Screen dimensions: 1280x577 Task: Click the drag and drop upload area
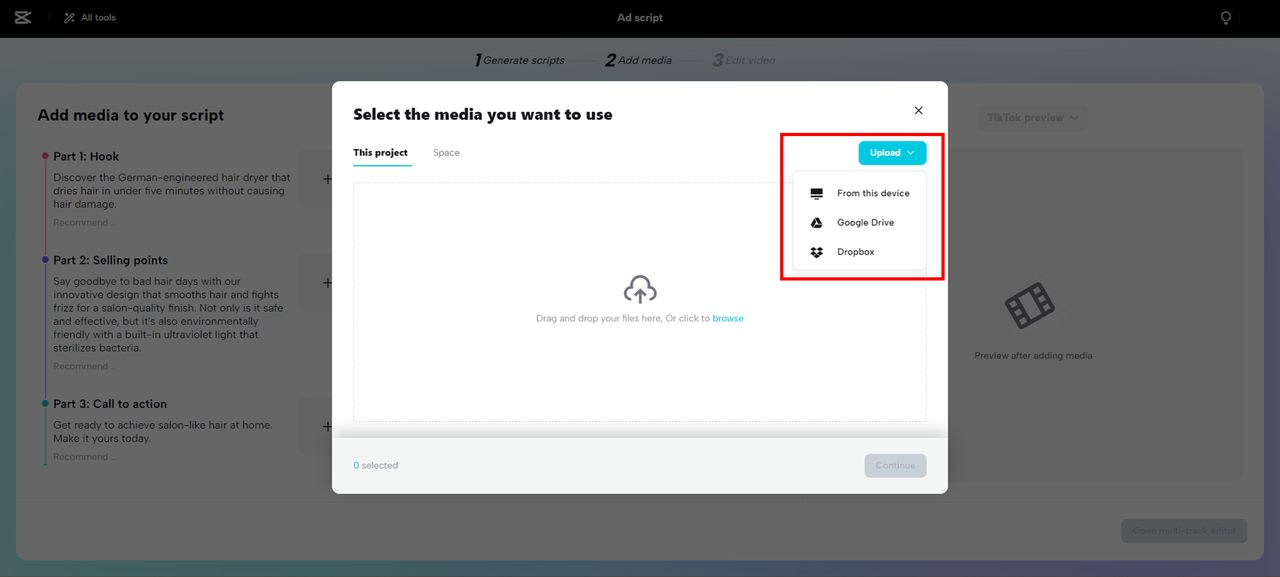point(640,302)
